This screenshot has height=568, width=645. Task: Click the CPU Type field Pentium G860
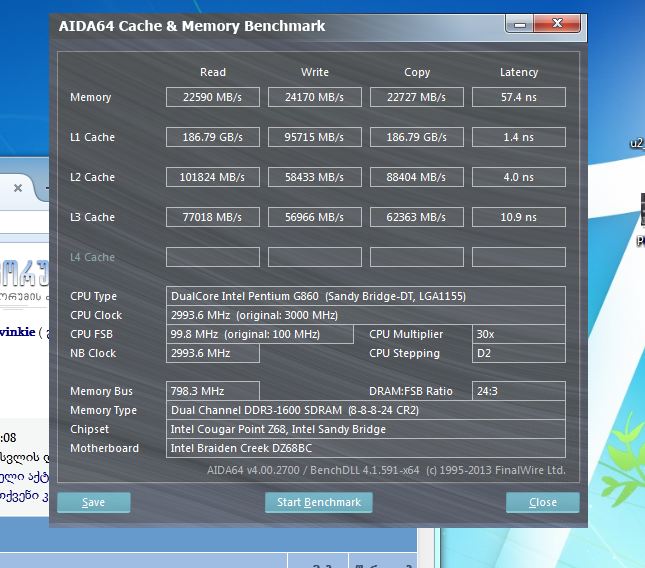tap(366, 296)
